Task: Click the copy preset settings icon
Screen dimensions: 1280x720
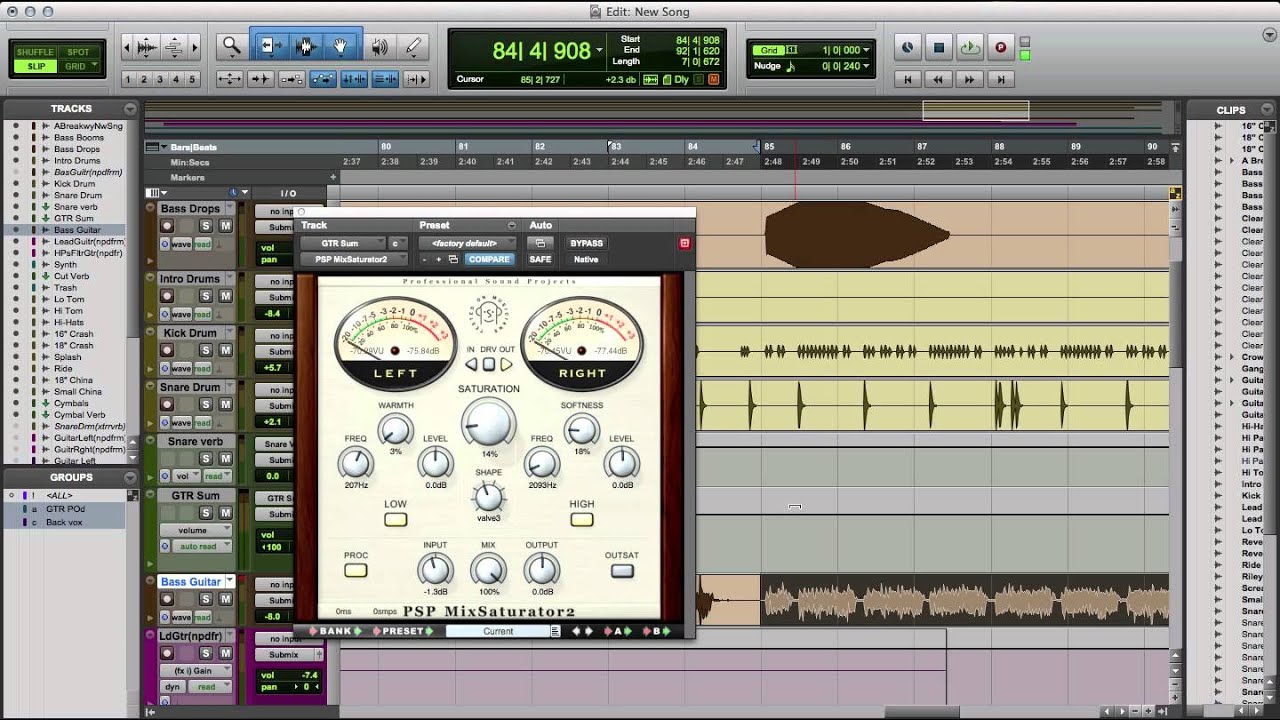Action: (453, 260)
